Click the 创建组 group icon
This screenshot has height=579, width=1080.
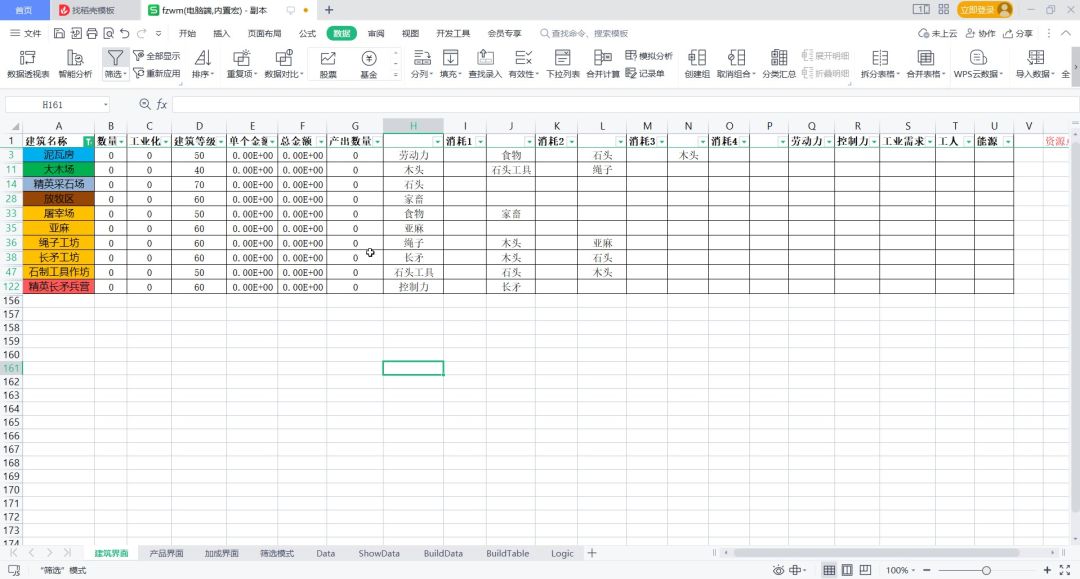(x=697, y=63)
